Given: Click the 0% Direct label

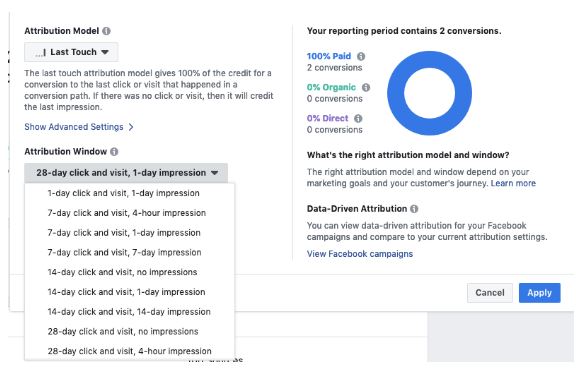Looking at the screenshot, I should (327, 118).
